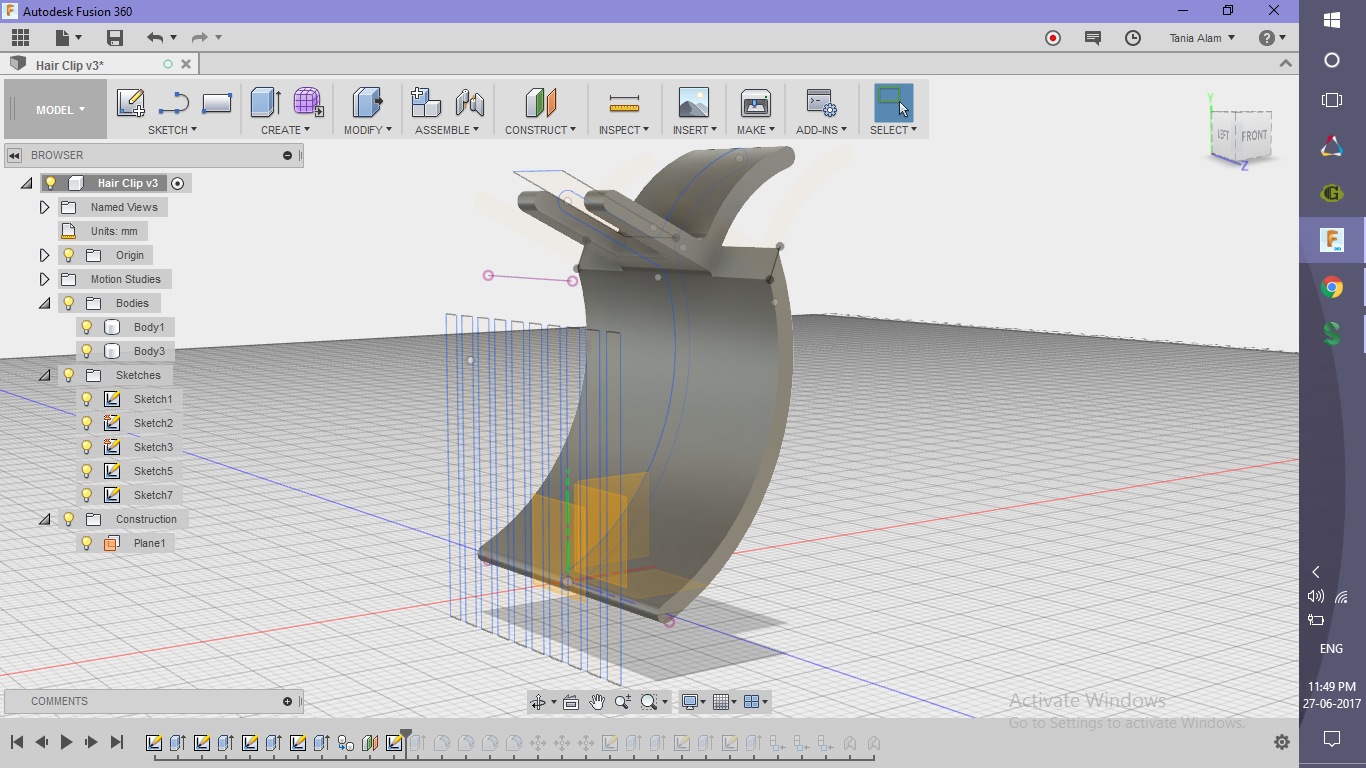Hide Sketch1 using its light bulb

87,399
